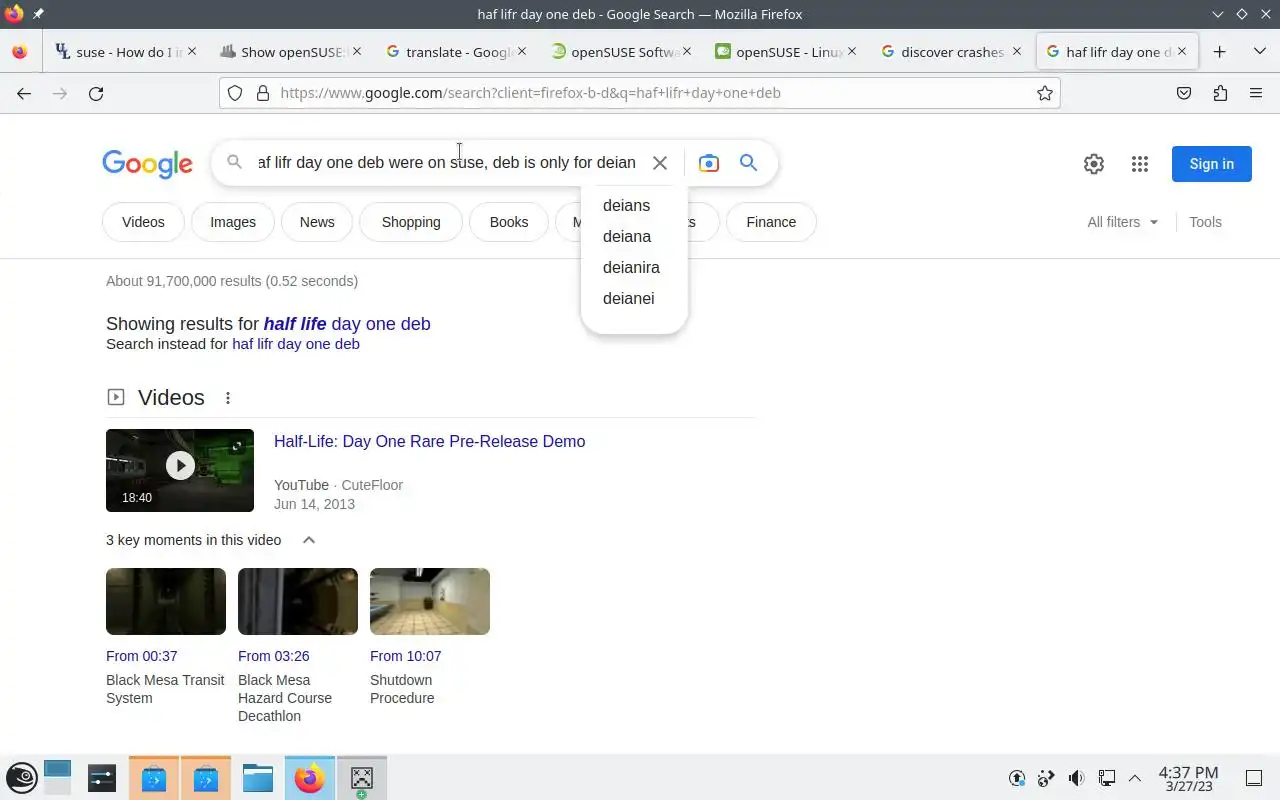Open system settings taskbar icon

click(x=102, y=778)
